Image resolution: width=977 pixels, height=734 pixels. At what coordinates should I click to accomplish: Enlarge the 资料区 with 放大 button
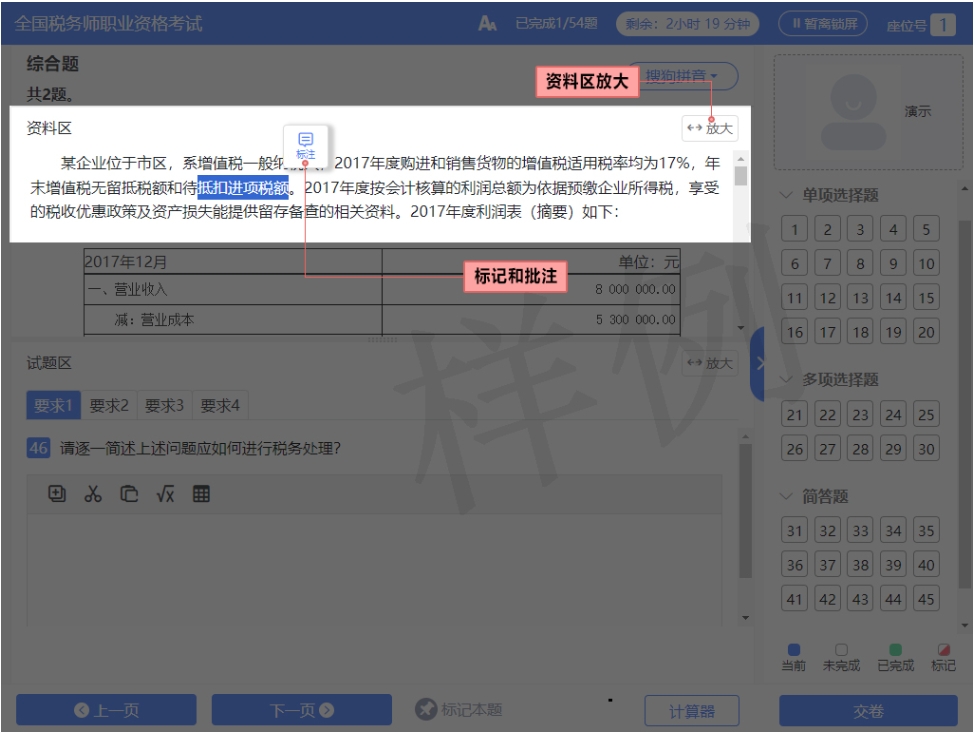click(x=709, y=128)
